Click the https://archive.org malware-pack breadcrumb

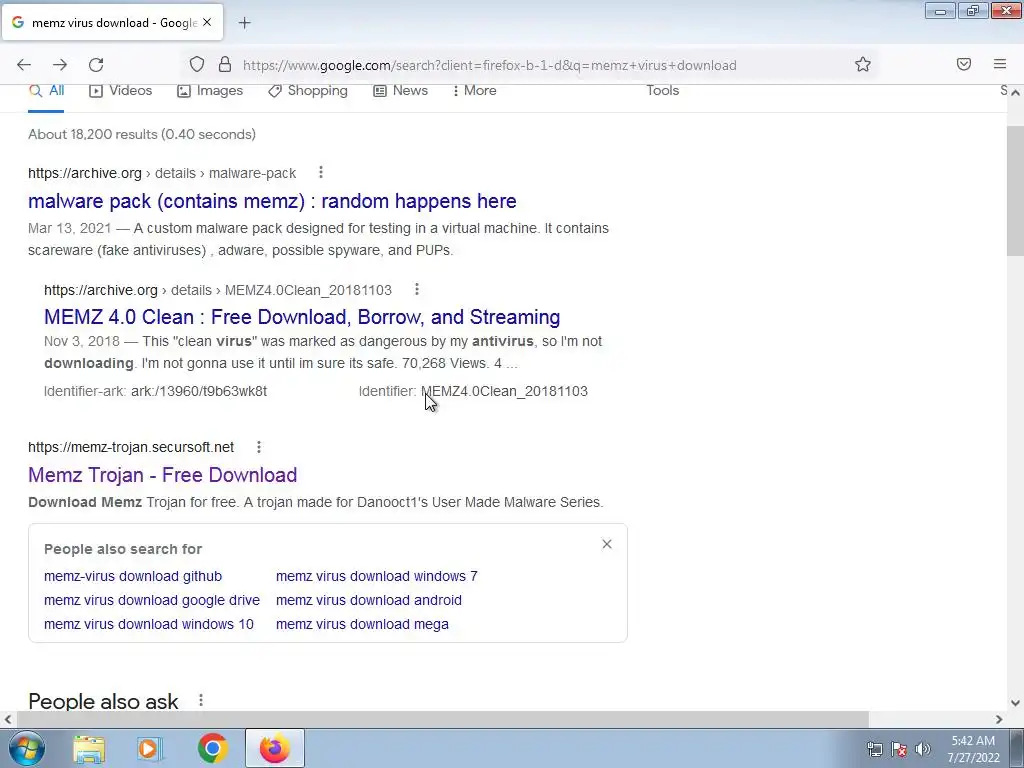[x=162, y=173]
